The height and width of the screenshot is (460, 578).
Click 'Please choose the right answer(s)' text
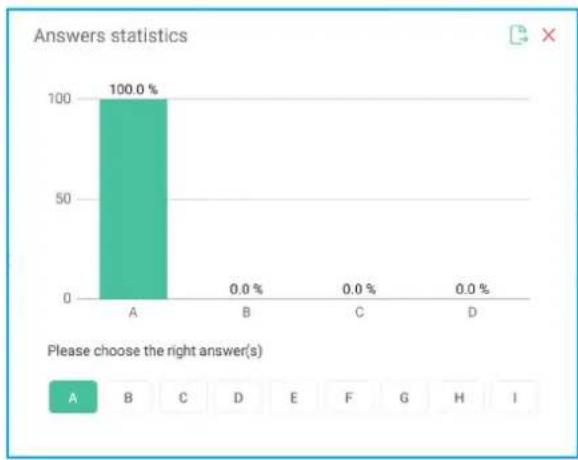[x=155, y=351]
